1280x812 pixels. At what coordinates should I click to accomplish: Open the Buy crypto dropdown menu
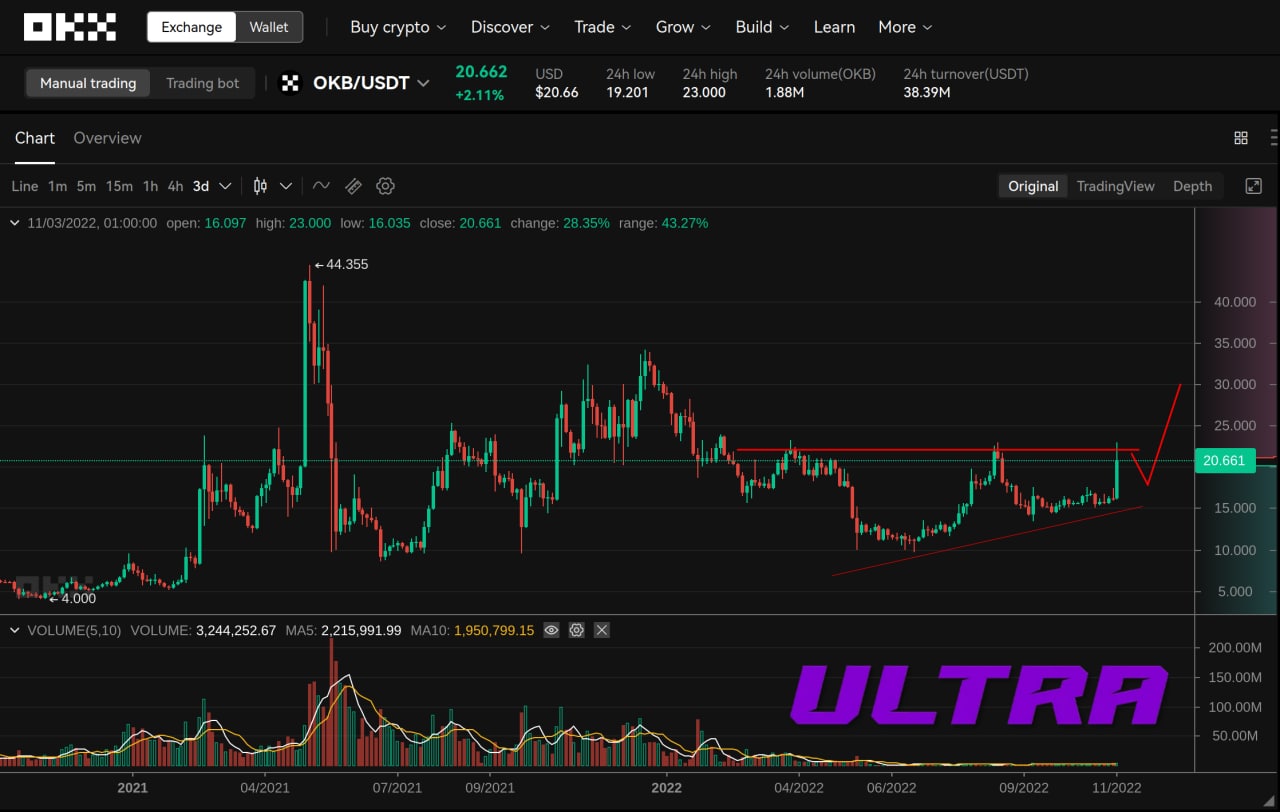click(x=398, y=27)
